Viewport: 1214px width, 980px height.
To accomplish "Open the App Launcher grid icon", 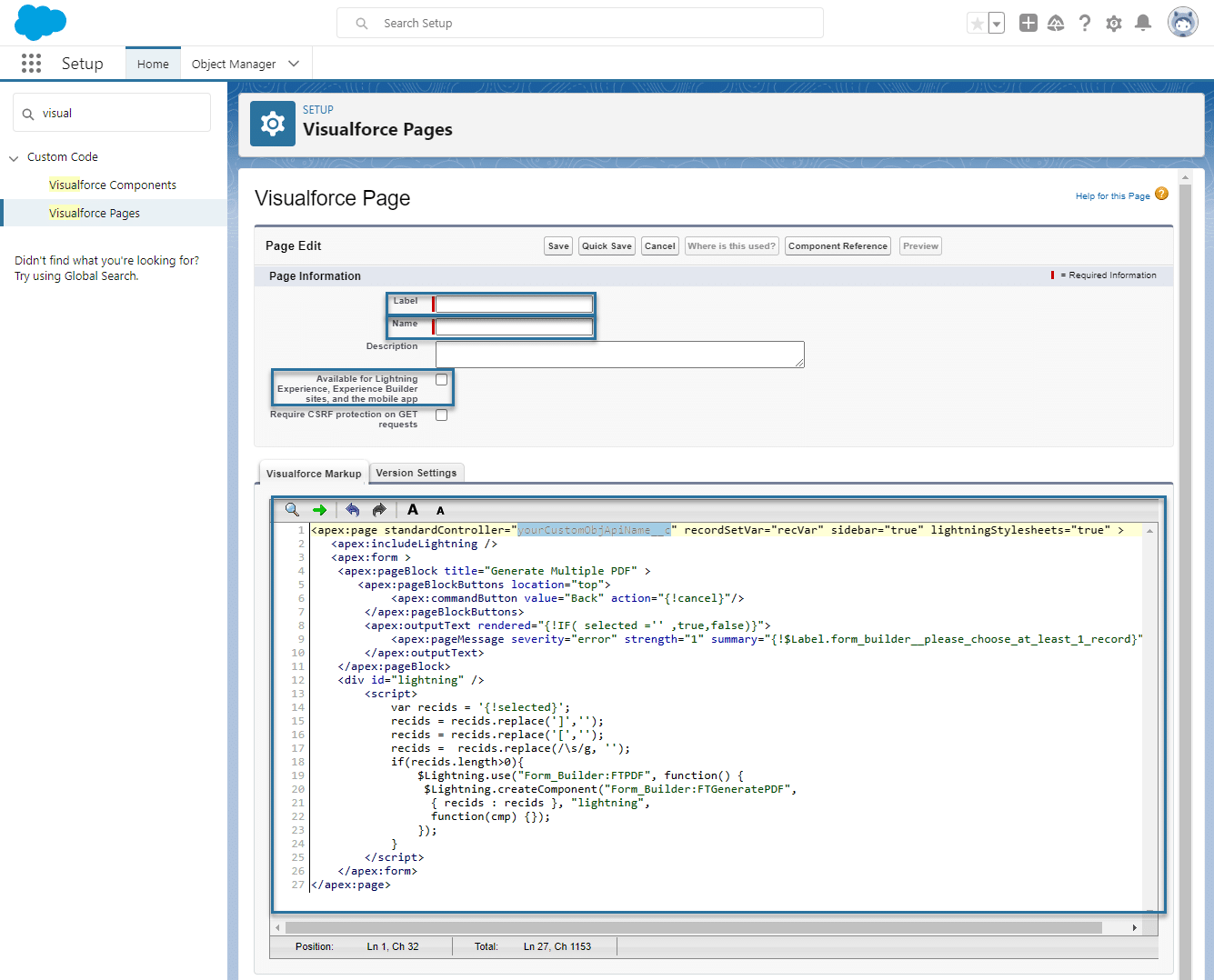I will (x=30, y=63).
